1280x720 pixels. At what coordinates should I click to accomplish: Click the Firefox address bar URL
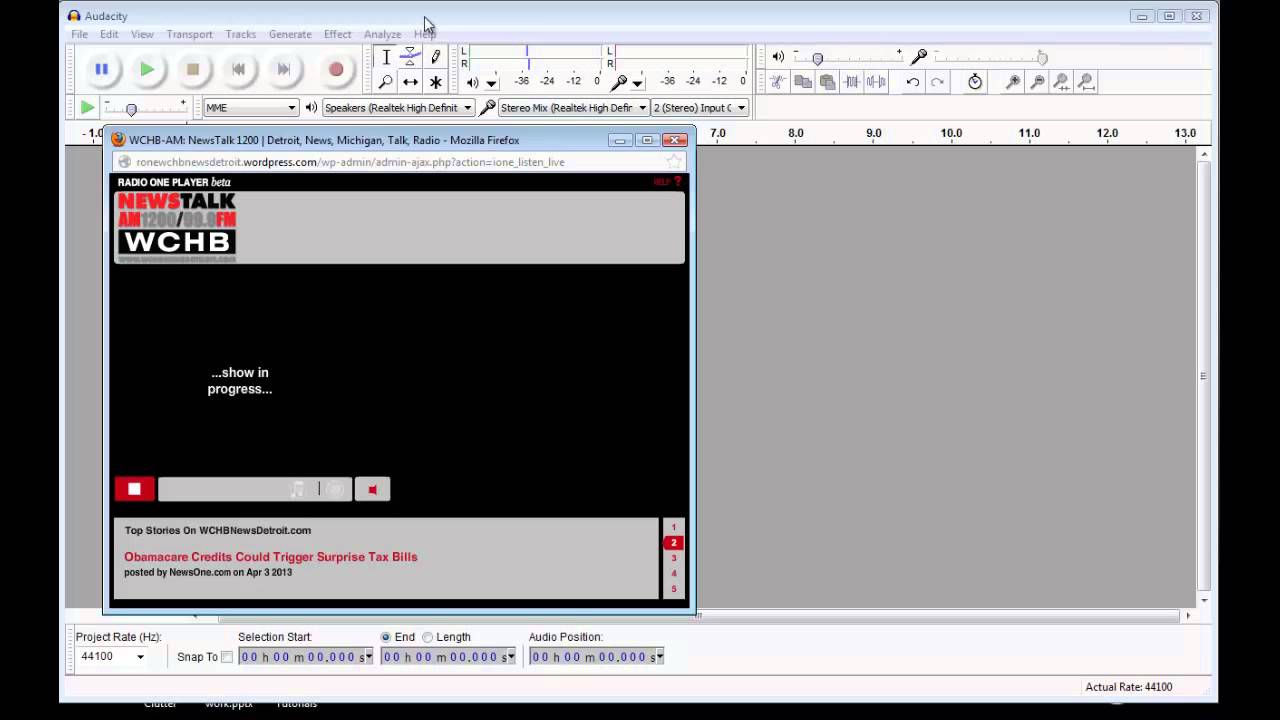click(351, 162)
